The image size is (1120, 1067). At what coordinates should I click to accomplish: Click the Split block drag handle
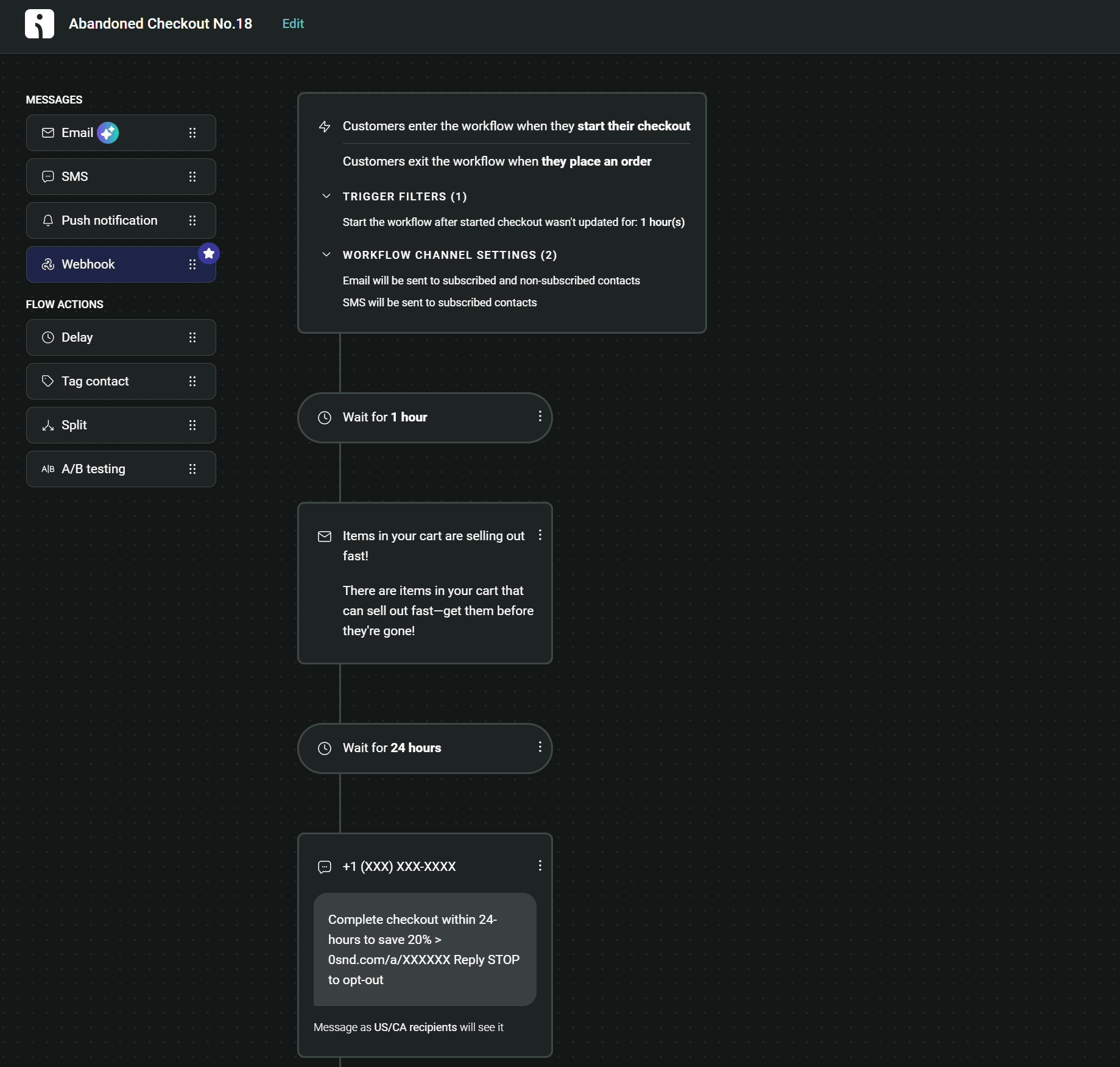[192, 425]
